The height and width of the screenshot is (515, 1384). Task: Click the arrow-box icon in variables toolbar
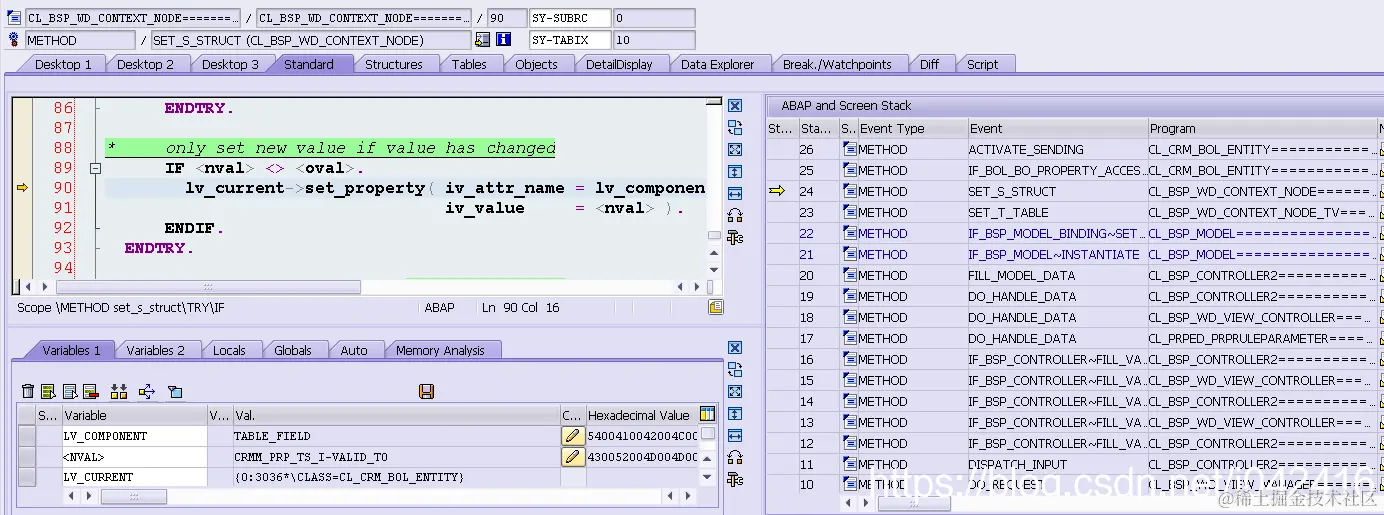147,391
